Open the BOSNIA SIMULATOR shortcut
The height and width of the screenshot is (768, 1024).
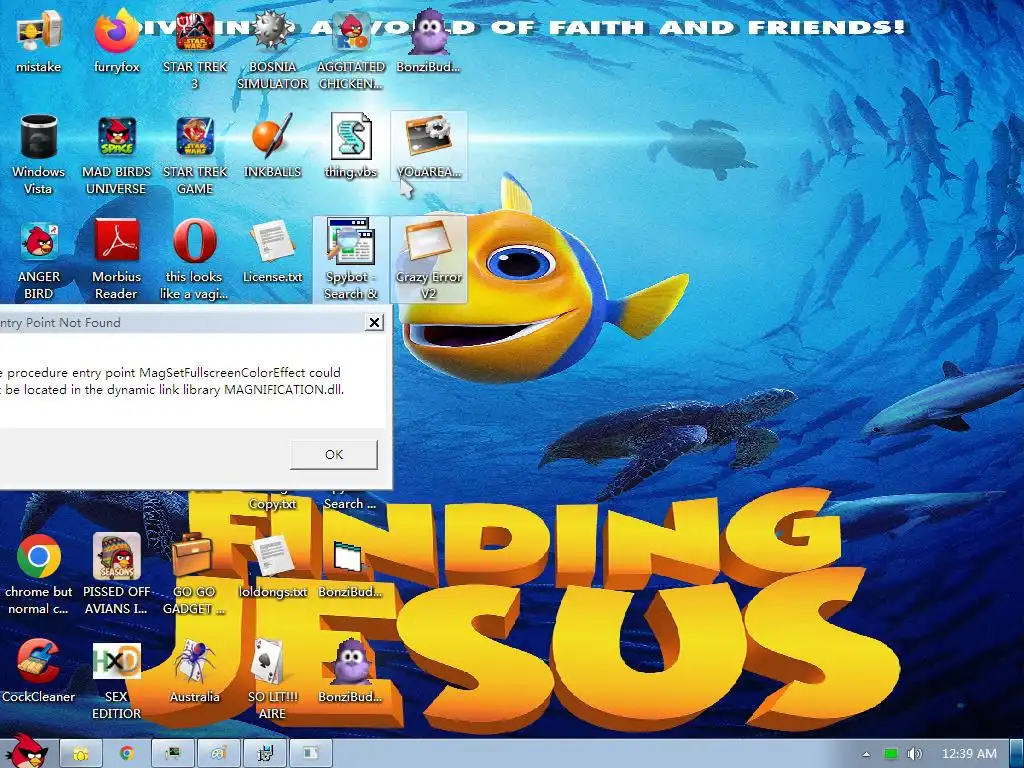coord(272,51)
